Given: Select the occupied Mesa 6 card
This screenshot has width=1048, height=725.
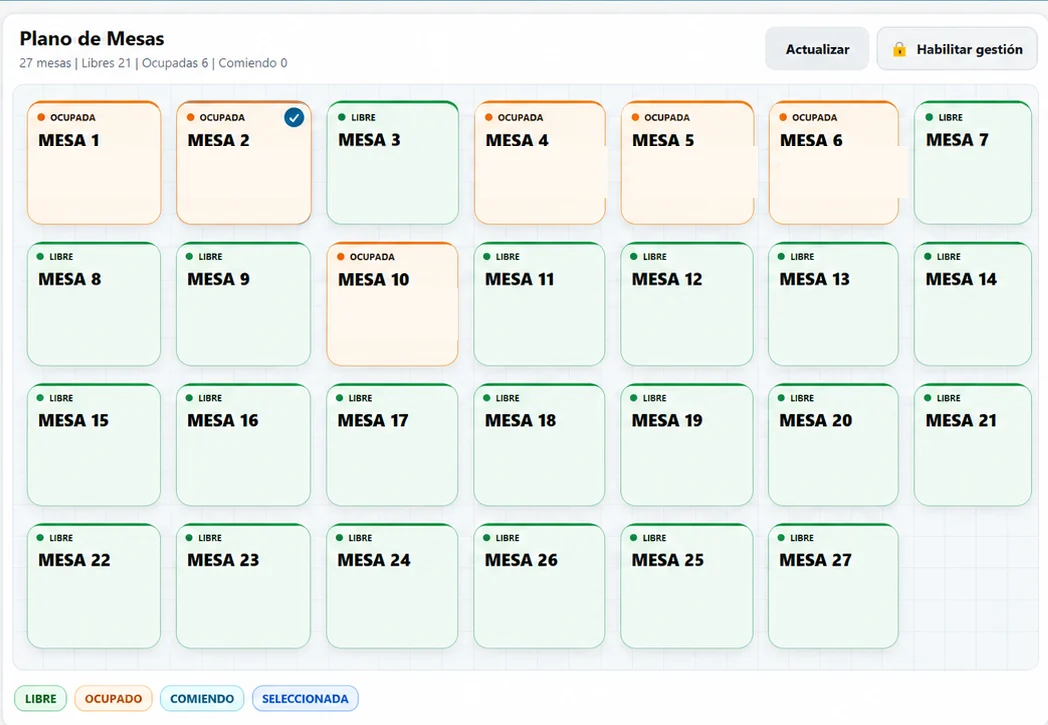Looking at the screenshot, I should tap(833, 162).
